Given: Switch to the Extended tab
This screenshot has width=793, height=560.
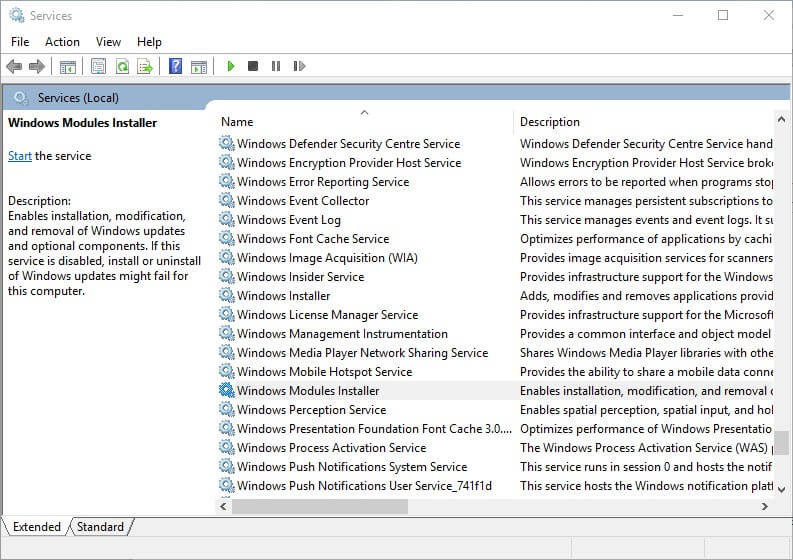Looking at the screenshot, I should [x=36, y=527].
